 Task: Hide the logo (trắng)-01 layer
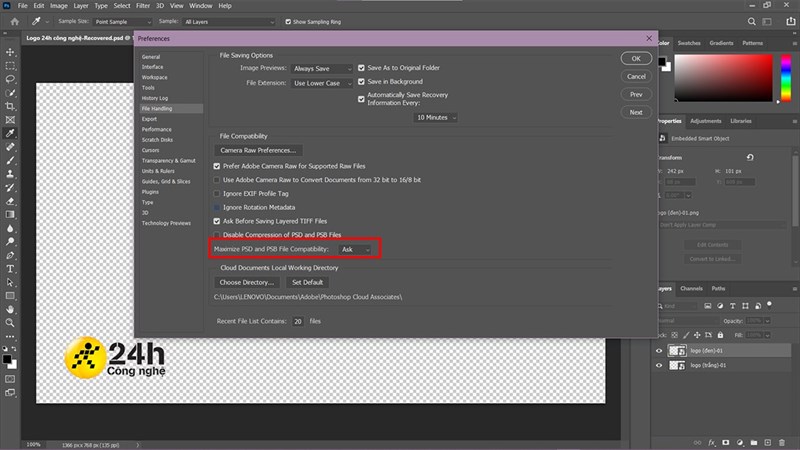[x=659, y=365]
